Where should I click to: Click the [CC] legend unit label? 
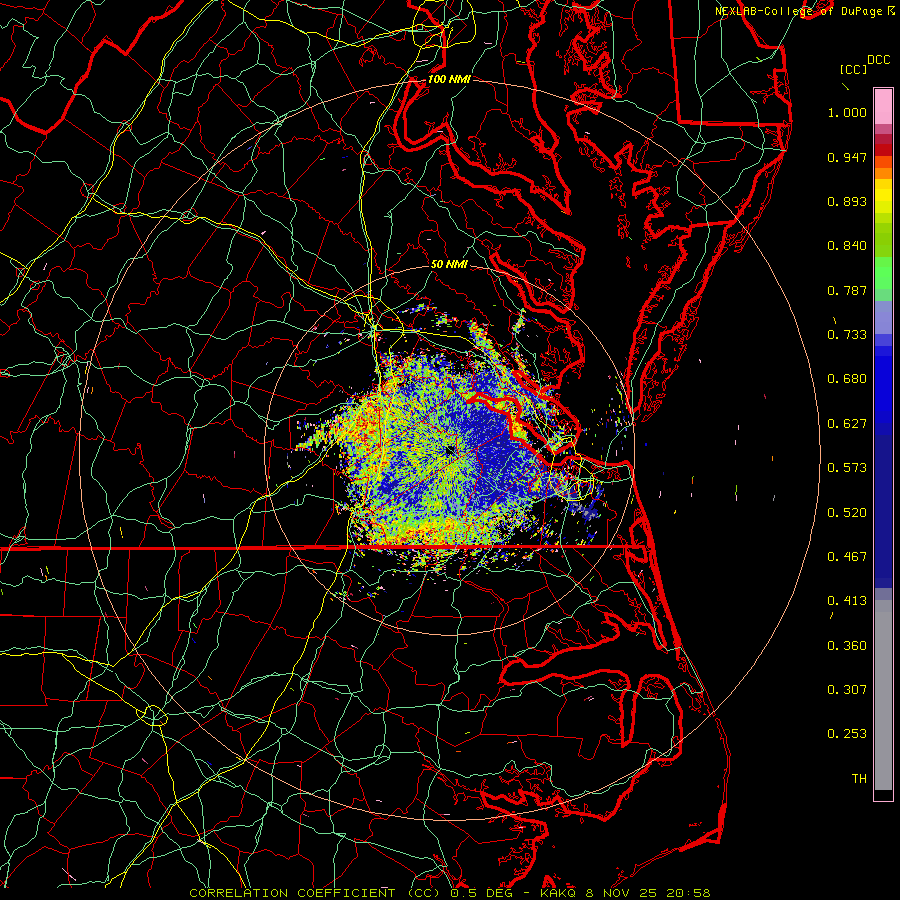tap(853, 69)
